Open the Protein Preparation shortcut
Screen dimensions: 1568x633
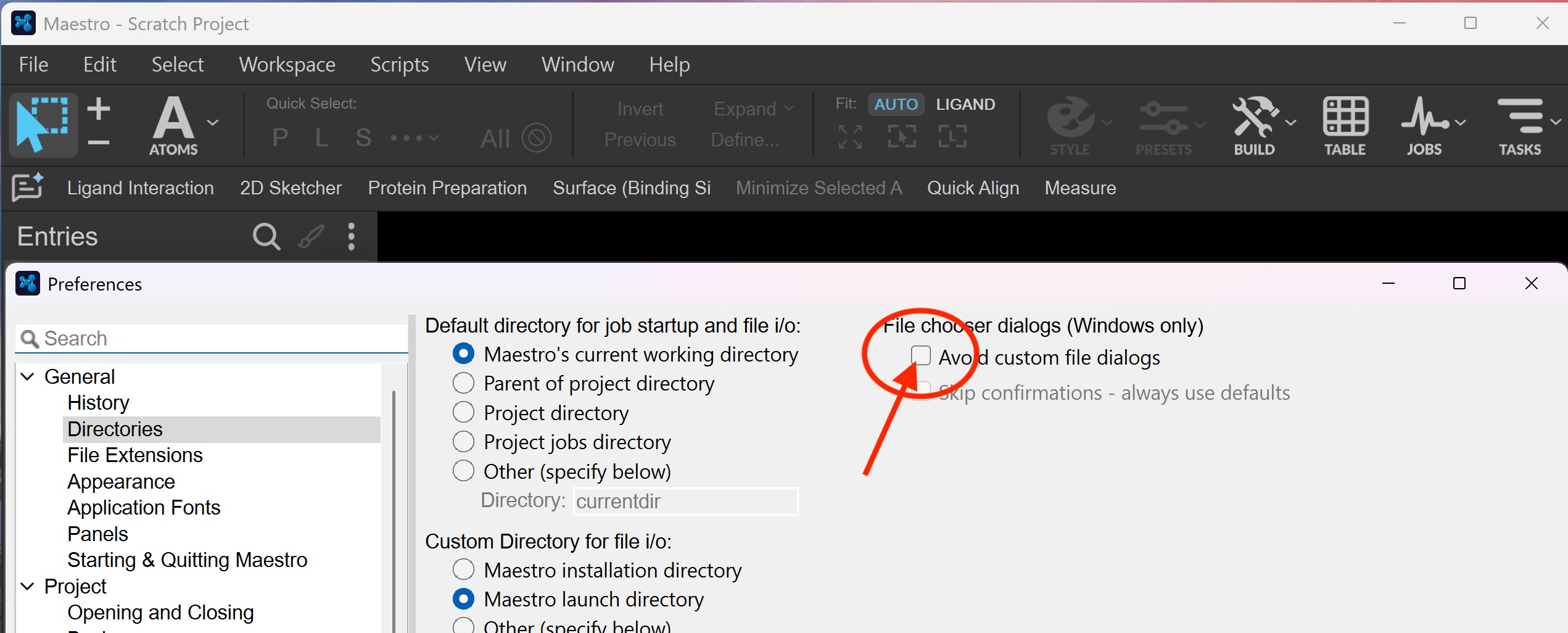(x=447, y=188)
